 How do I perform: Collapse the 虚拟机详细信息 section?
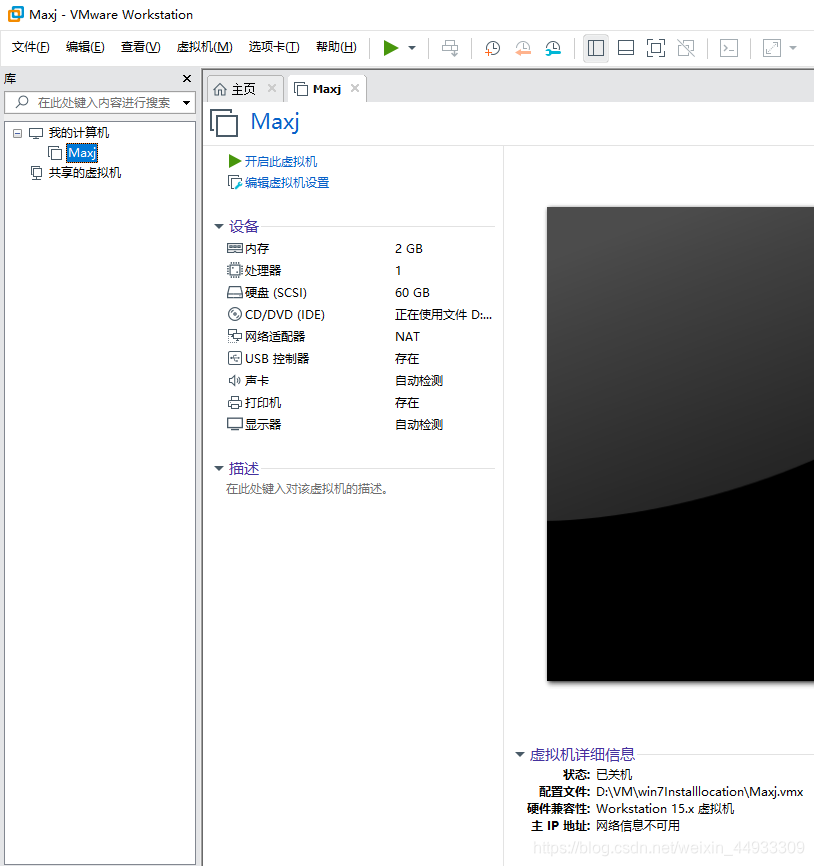coord(520,754)
